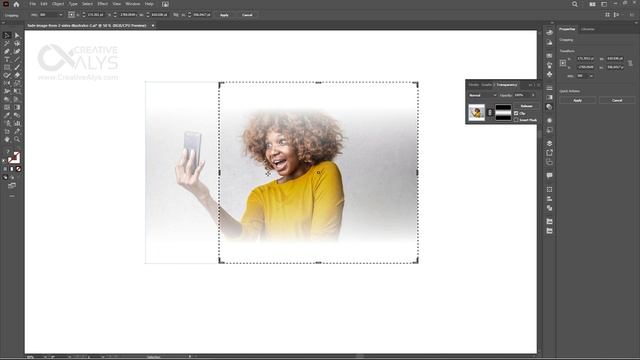The image size is (640, 360).
Task: Open the Search icon at top right
Action: tap(575, 4)
